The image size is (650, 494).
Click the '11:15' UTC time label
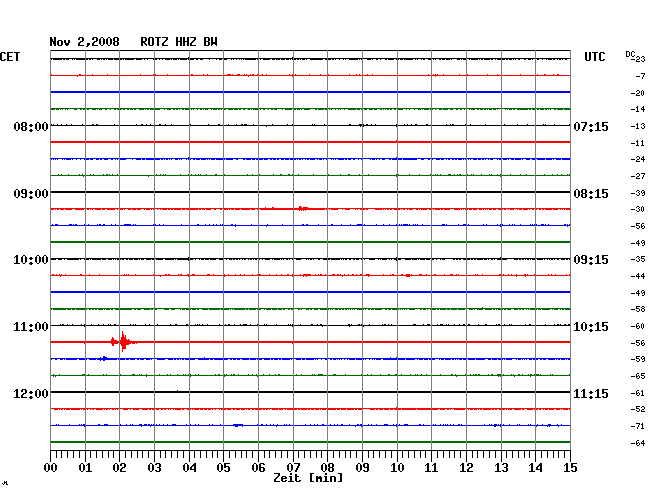coord(591,393)
